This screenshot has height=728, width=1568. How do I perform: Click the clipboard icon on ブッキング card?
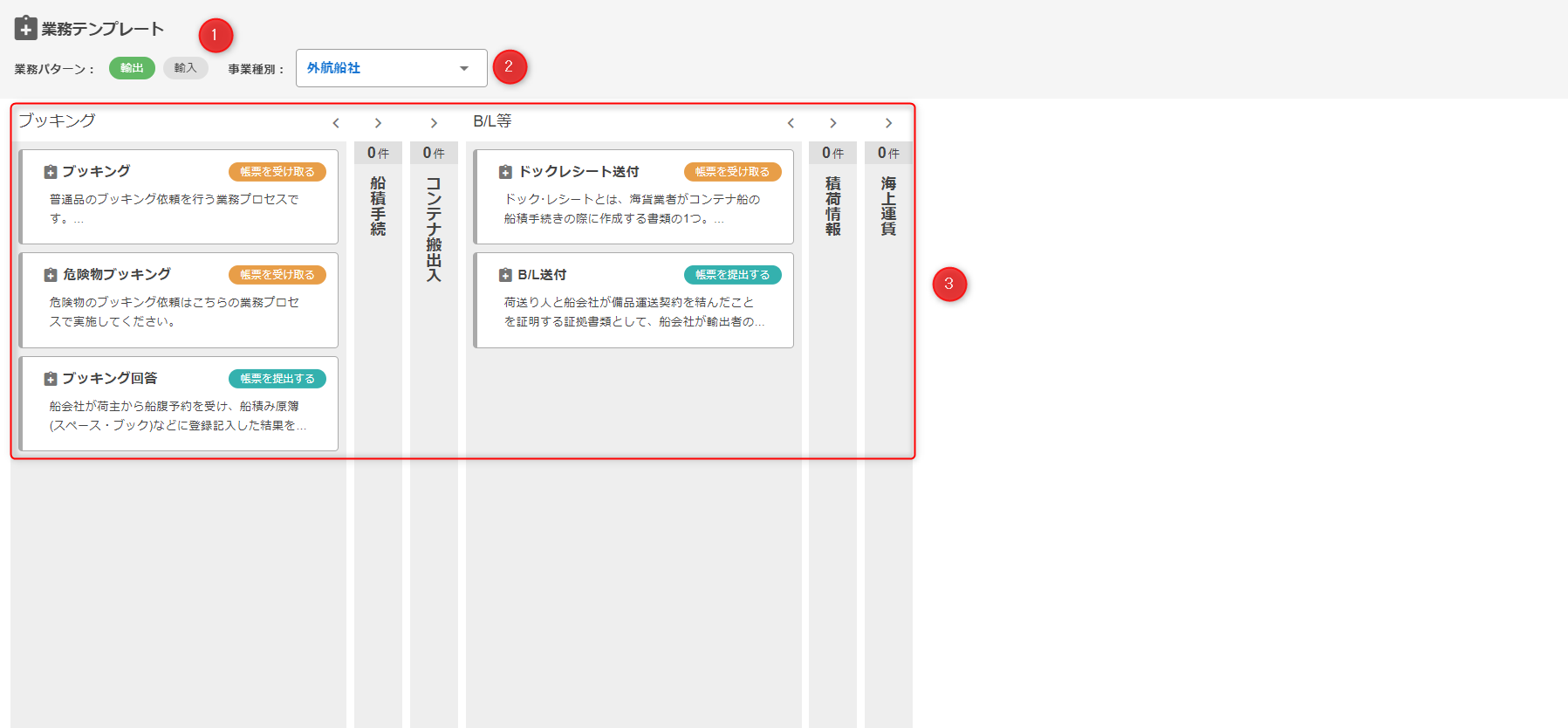tap(51, 172)
